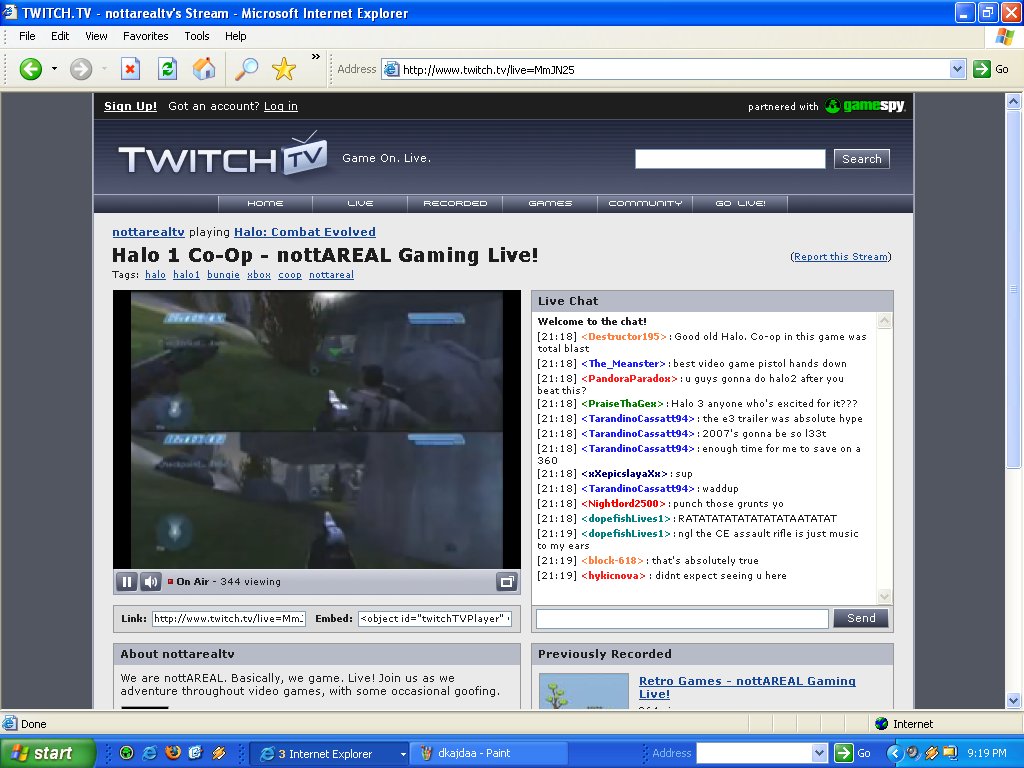Click the Stop loading icon
The width and height of the screenshot is (1024, 768).
pyautogui.click(x=132, y=69)
